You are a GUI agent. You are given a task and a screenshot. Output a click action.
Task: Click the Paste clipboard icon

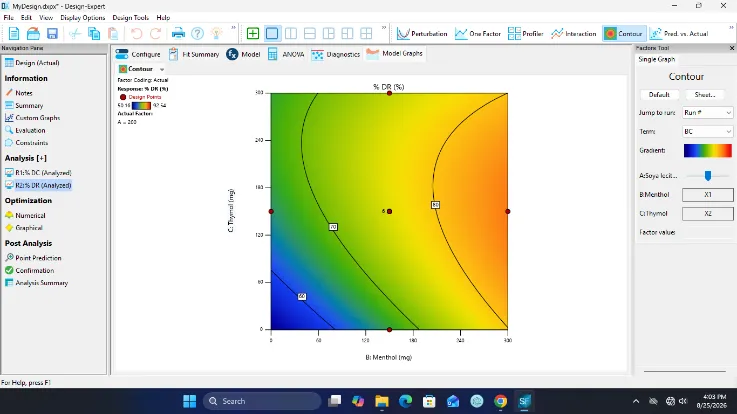[x=113, y=33]
